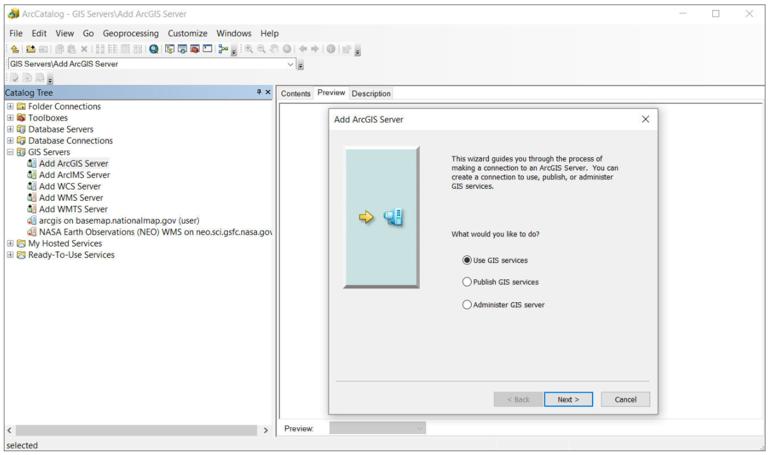Collapse the GIS Servers node

tap(10, 152)
